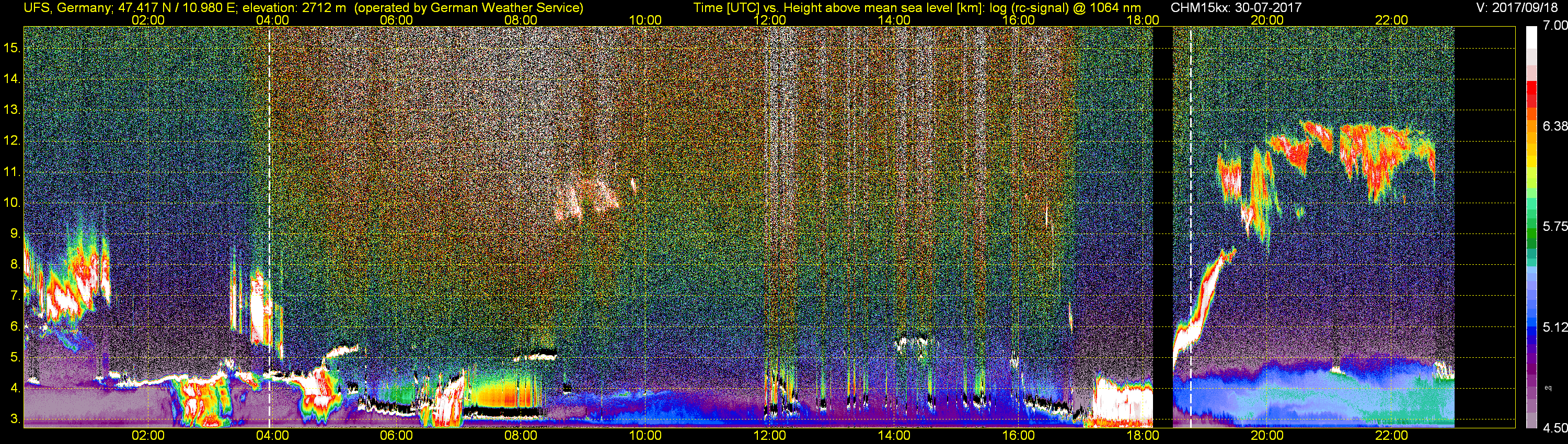
Task: Click the '04:00' label on bottom axis
Action: click(x=272, y=436)
